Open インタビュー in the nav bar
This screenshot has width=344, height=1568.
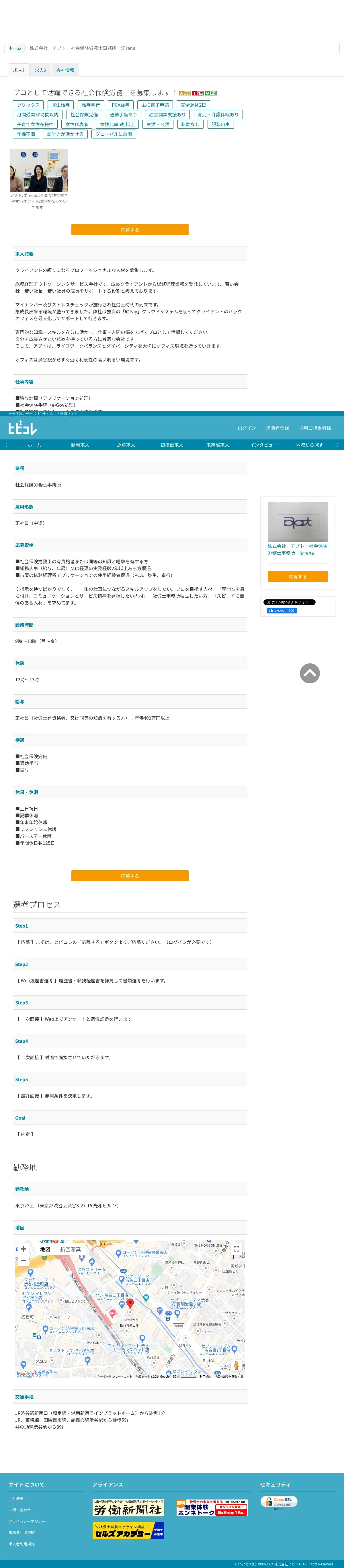(x=264, y=445)
